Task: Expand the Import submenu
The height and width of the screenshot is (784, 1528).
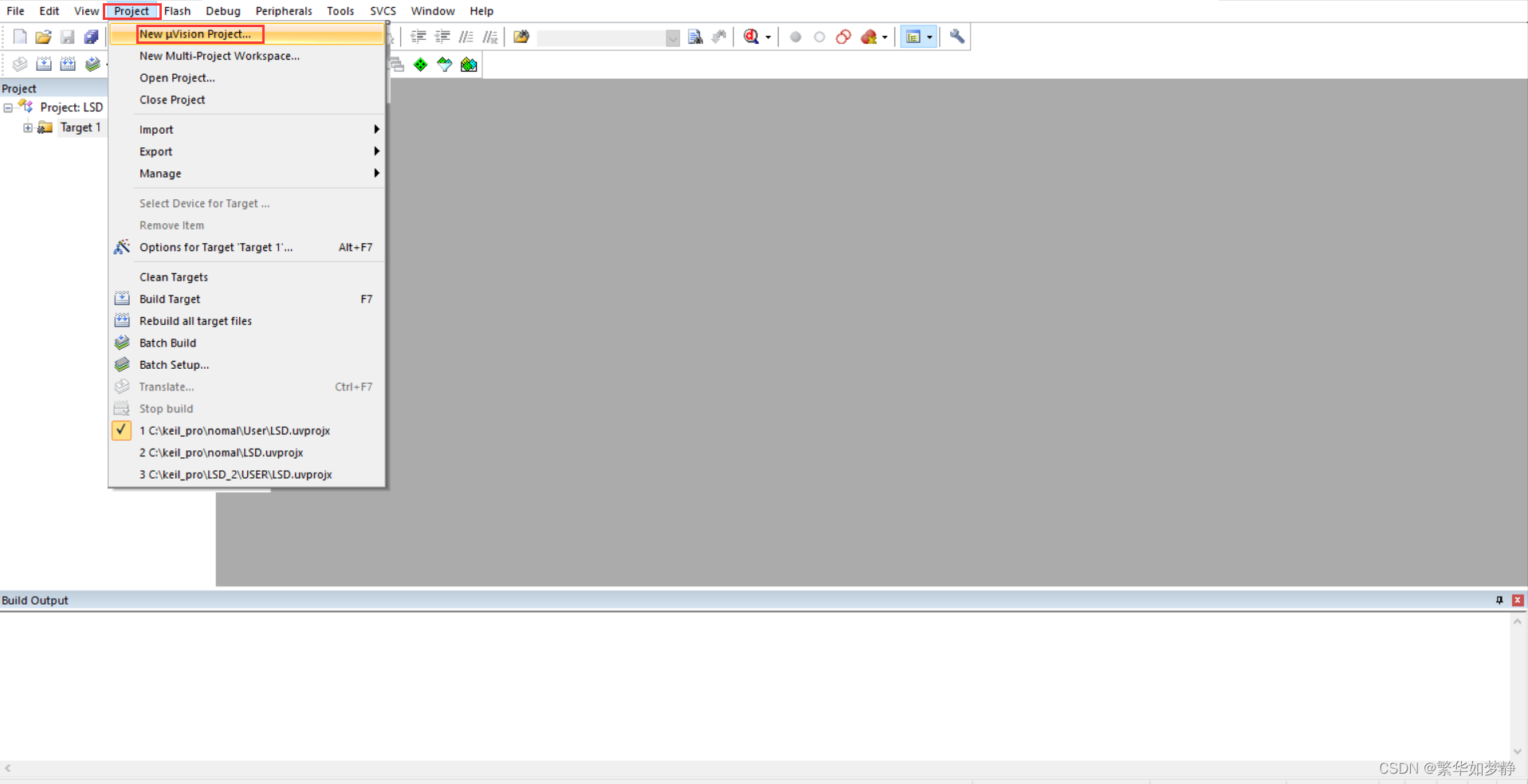Action: click(x=247, y=129)
